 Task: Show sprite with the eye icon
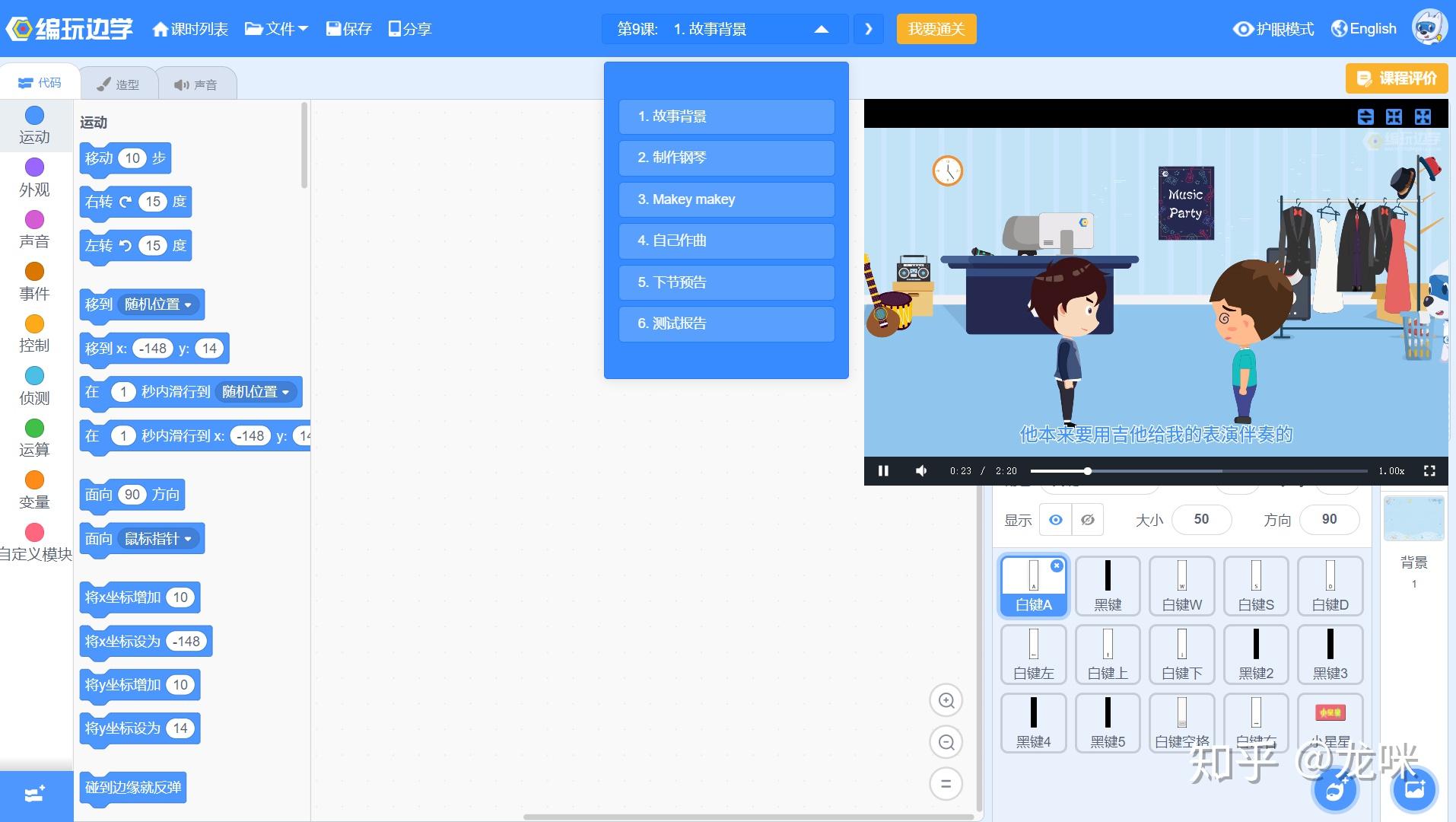pyautogui.click(x=1055, y=520)
